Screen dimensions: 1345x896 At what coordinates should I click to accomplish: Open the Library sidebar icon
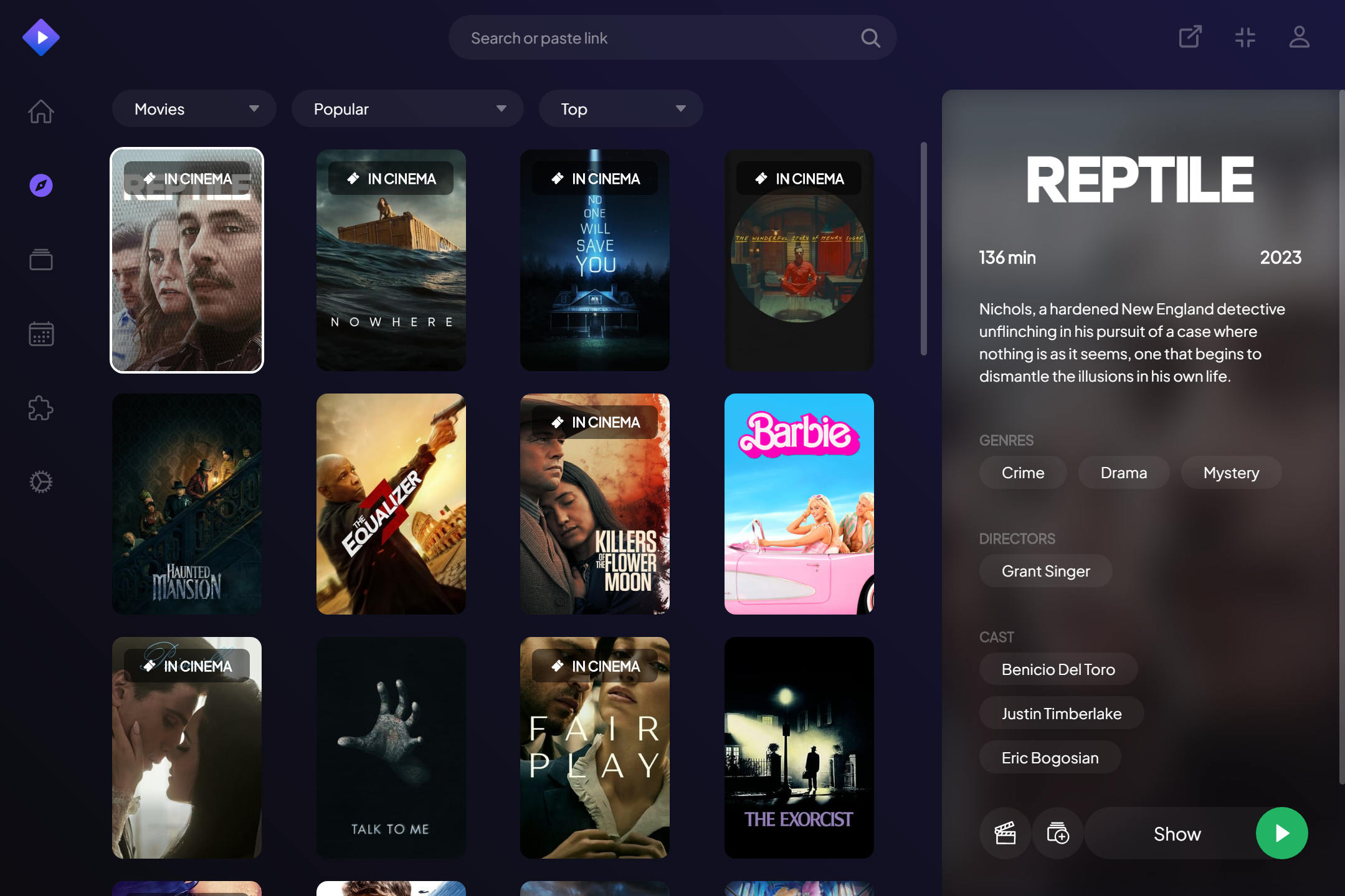pyautogui.click(x=41, y=260)
